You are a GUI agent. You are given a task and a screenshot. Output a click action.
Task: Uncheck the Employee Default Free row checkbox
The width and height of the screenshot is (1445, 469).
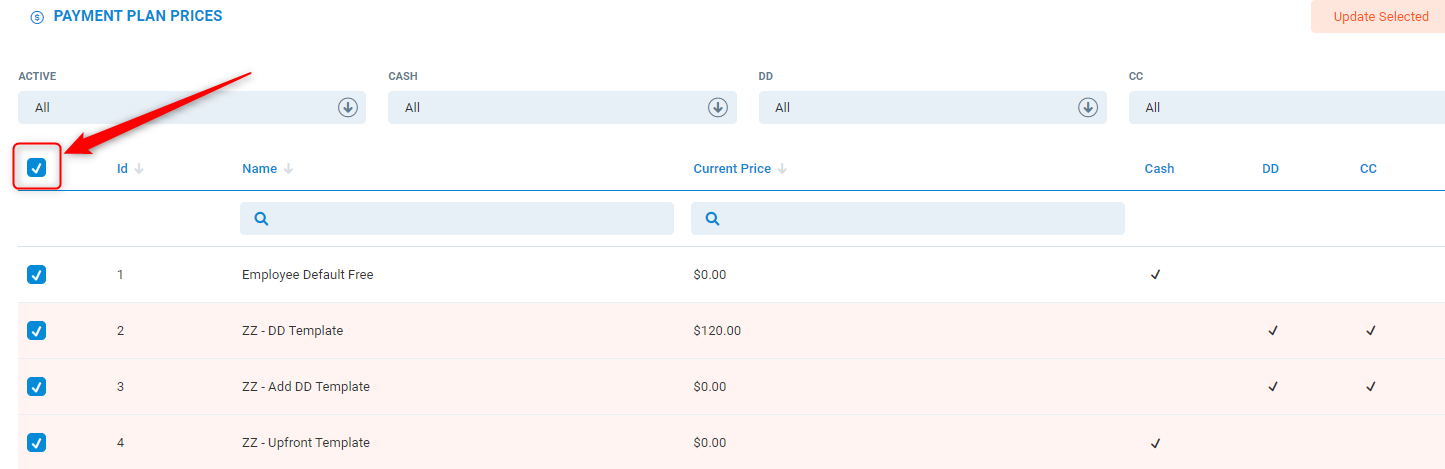(x=37, y=275)
